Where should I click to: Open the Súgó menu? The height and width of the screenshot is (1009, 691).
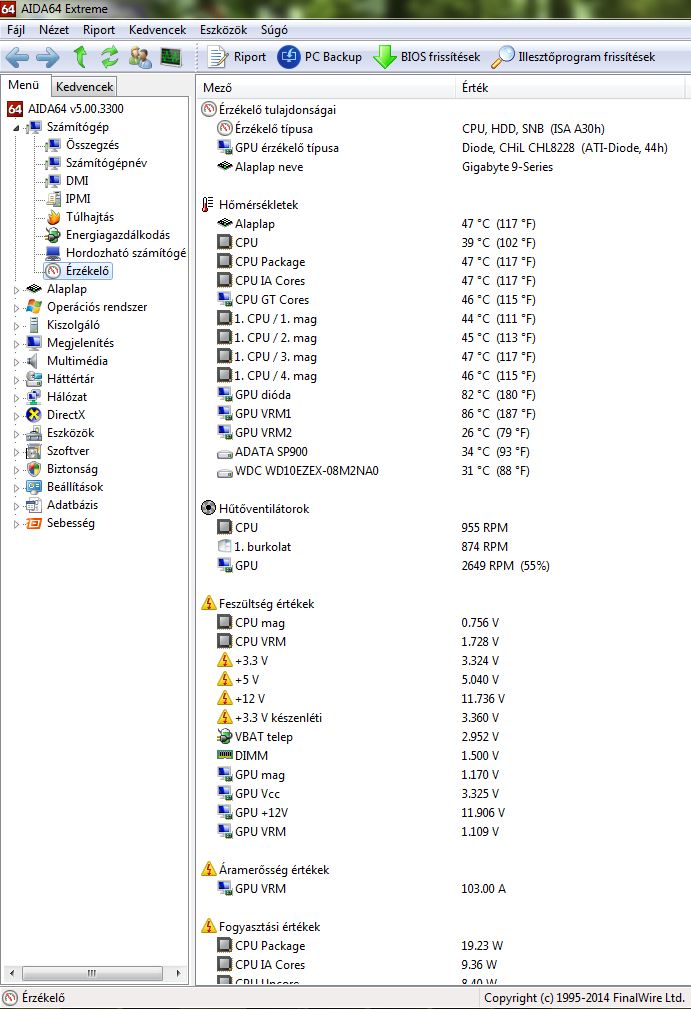[274, 30]
